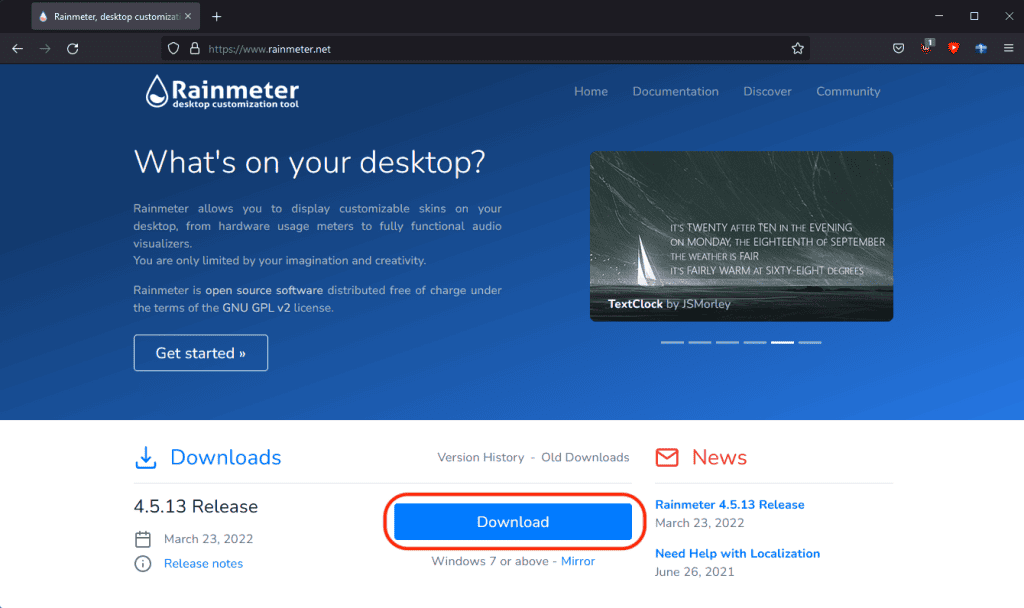The width and height of the screenshot is (1024, 608).
Task: Click the shield tracking protection icon
Action: tap(173, 47)
